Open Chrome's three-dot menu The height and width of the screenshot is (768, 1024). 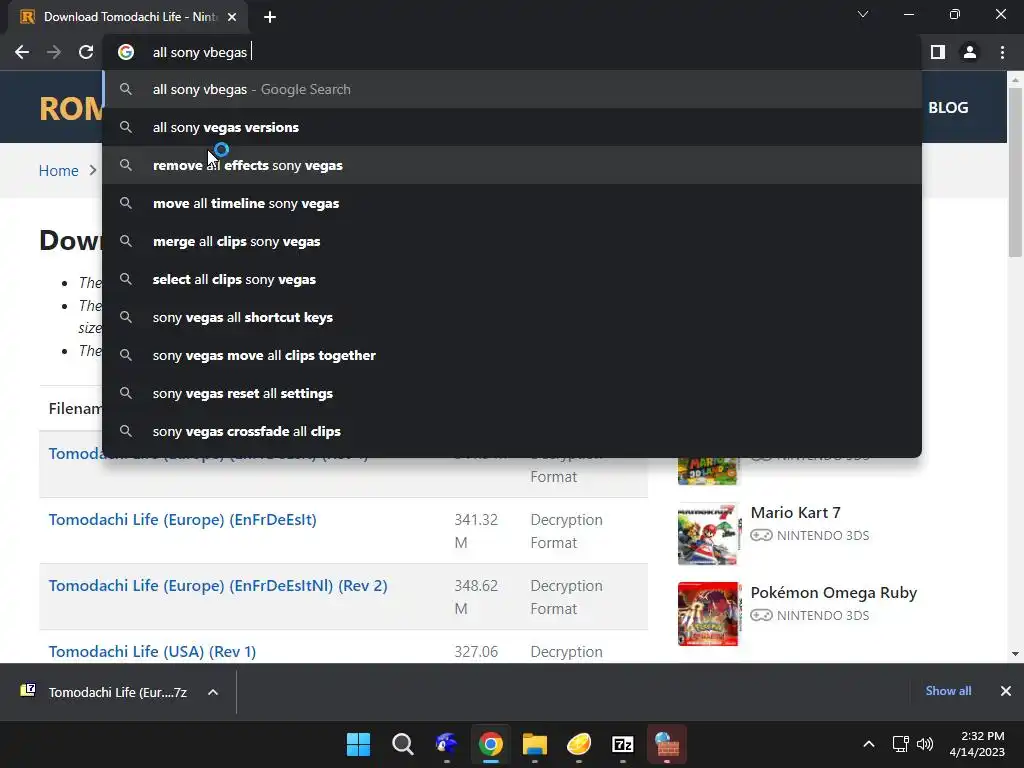click(x=1002, y=52)
